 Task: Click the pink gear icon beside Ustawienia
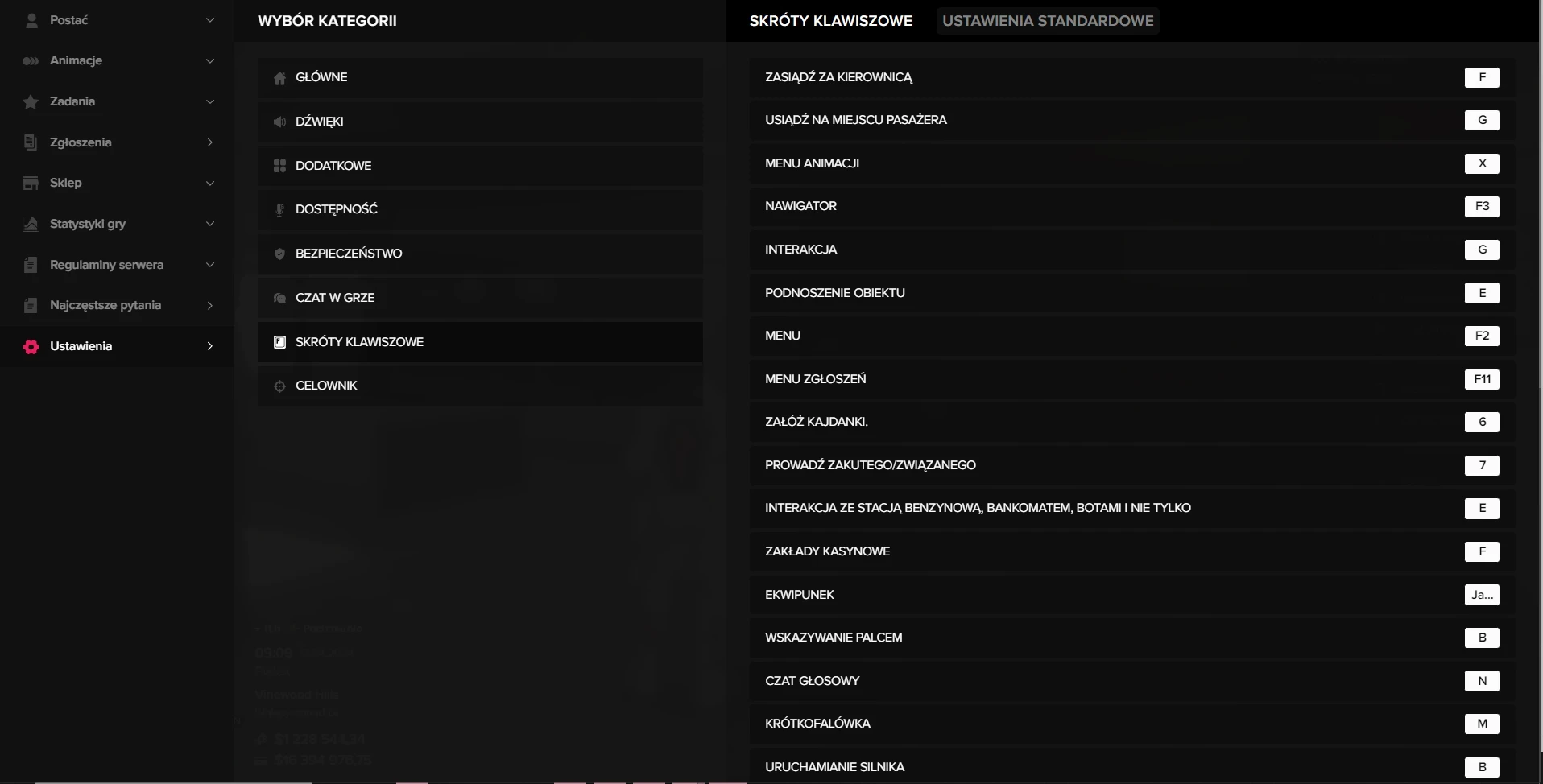[31, 346]
